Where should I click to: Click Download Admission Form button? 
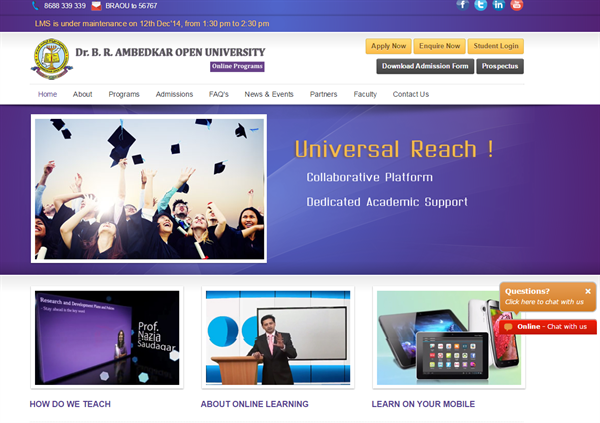tap(425, 66)
